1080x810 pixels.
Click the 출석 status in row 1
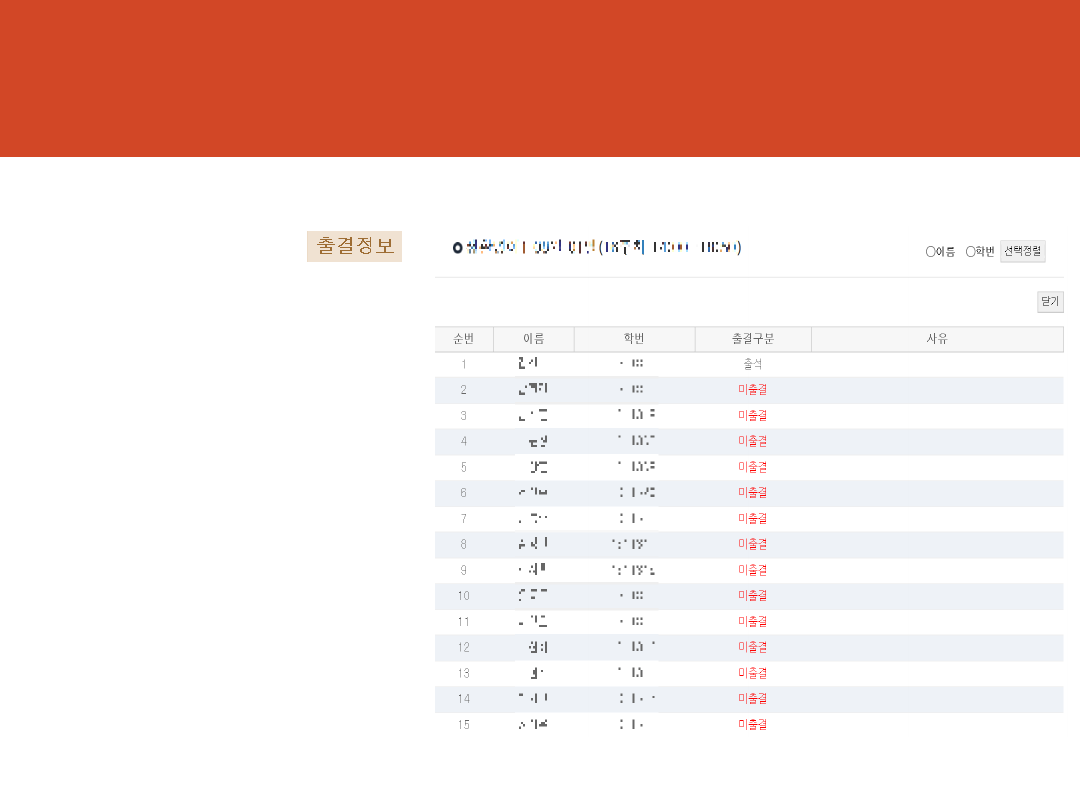pos(752,364)
